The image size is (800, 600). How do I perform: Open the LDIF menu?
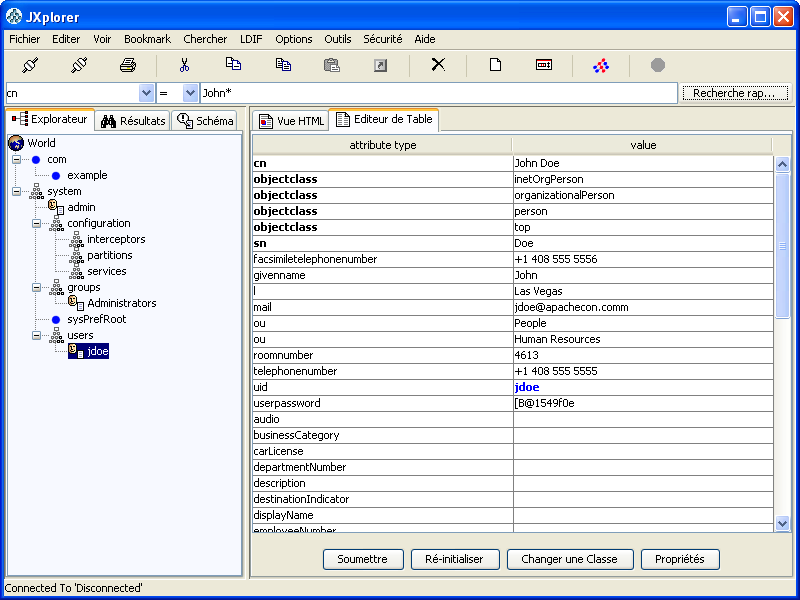251,39
